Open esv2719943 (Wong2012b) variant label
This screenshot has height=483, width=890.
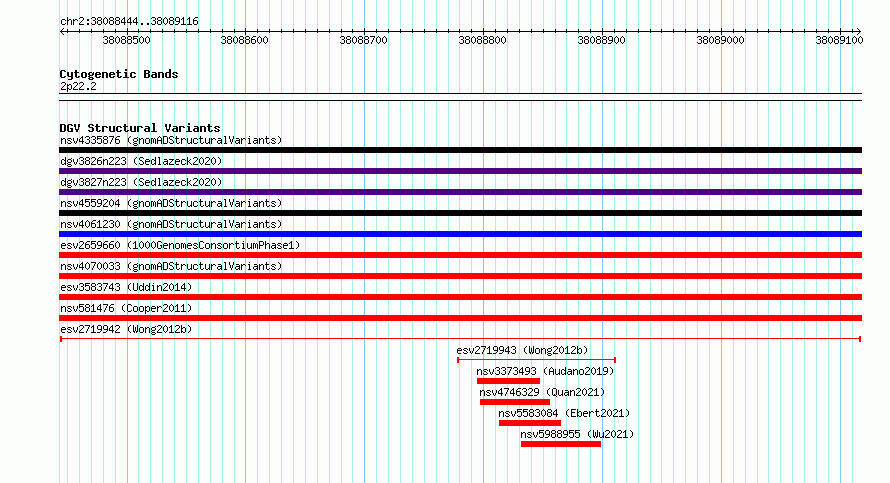click(x=522, y=350)
